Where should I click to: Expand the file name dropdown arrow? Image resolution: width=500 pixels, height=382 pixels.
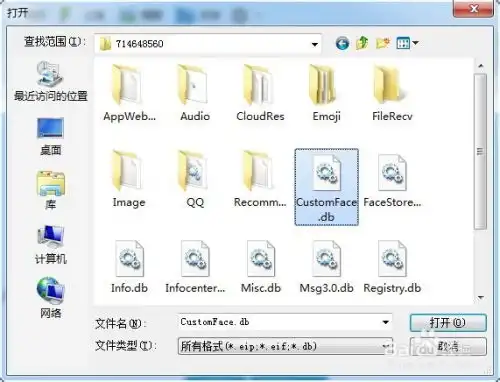(x=385, y=322)
